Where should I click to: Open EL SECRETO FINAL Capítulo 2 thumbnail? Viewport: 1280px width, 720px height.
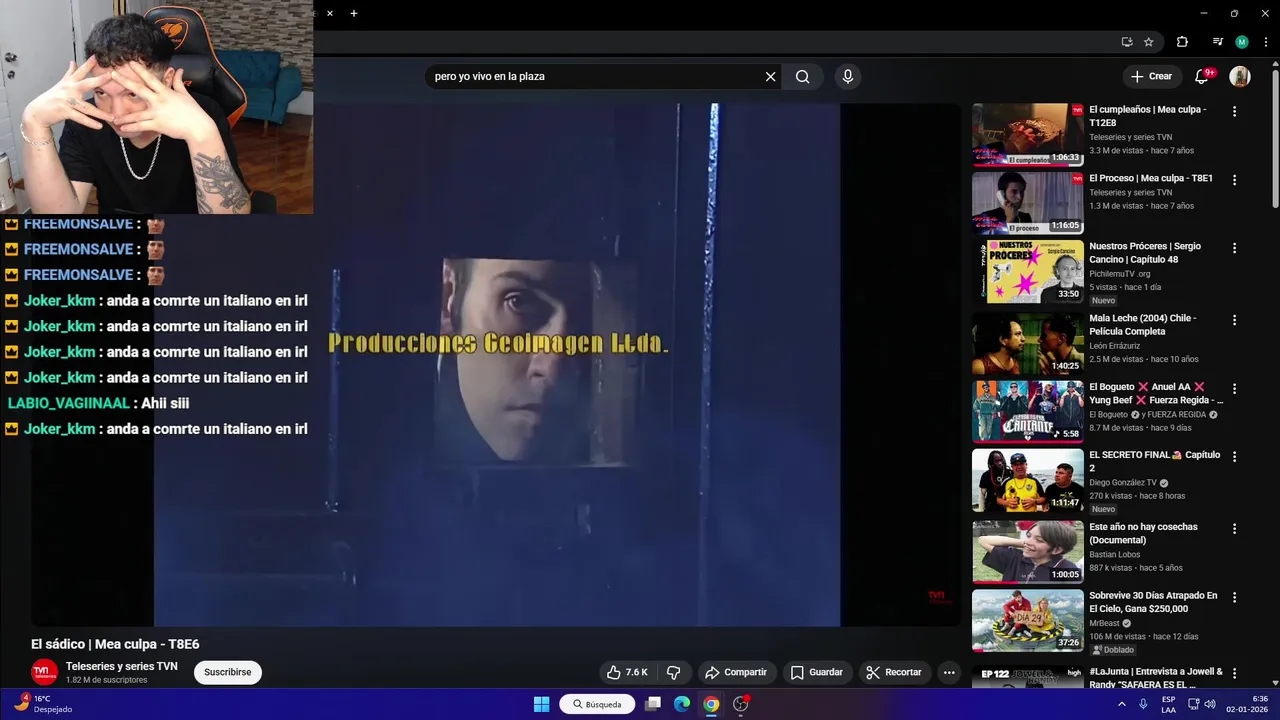click(1027, 479)
